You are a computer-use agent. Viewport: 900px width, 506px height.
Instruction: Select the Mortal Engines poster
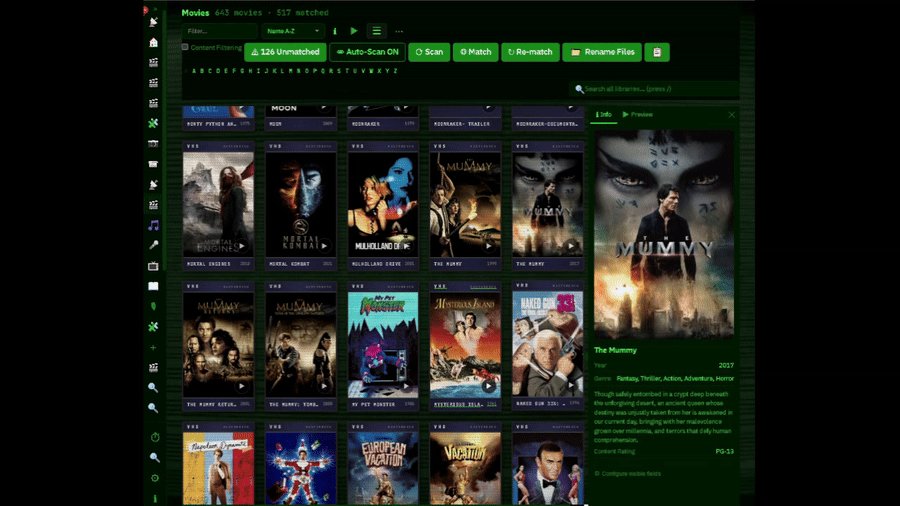(x=218, y=204)
